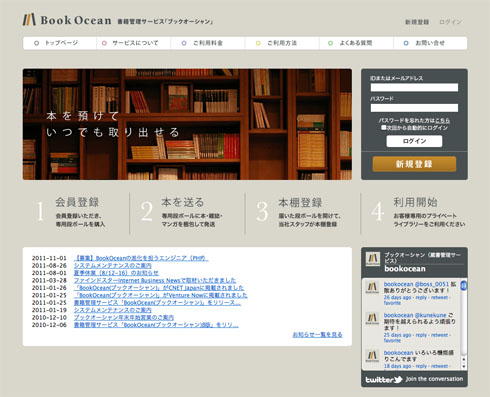Open the Internet Business News coverage link
The width and height of the screenshot is (490, 397).
point(155,280)
